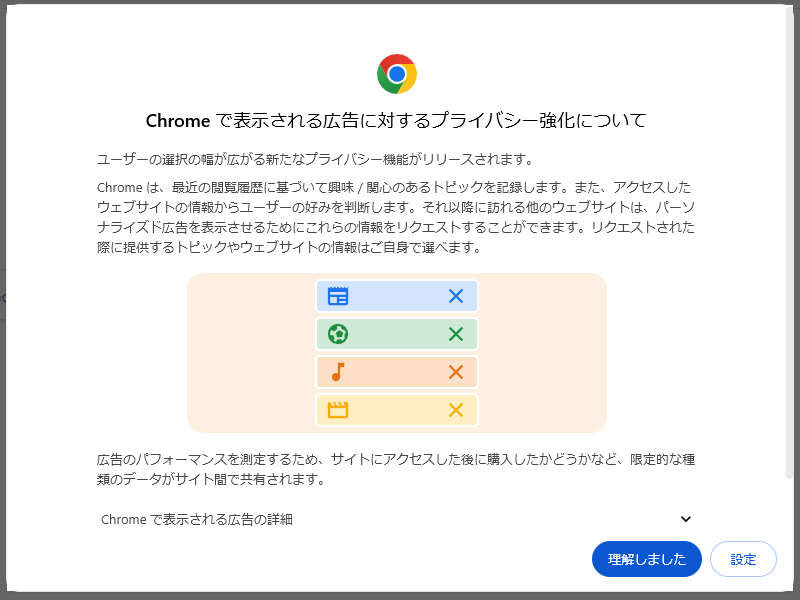Open 設定 to adjust ad privacy options
This screenshot has height=600, width=800.
743,559
